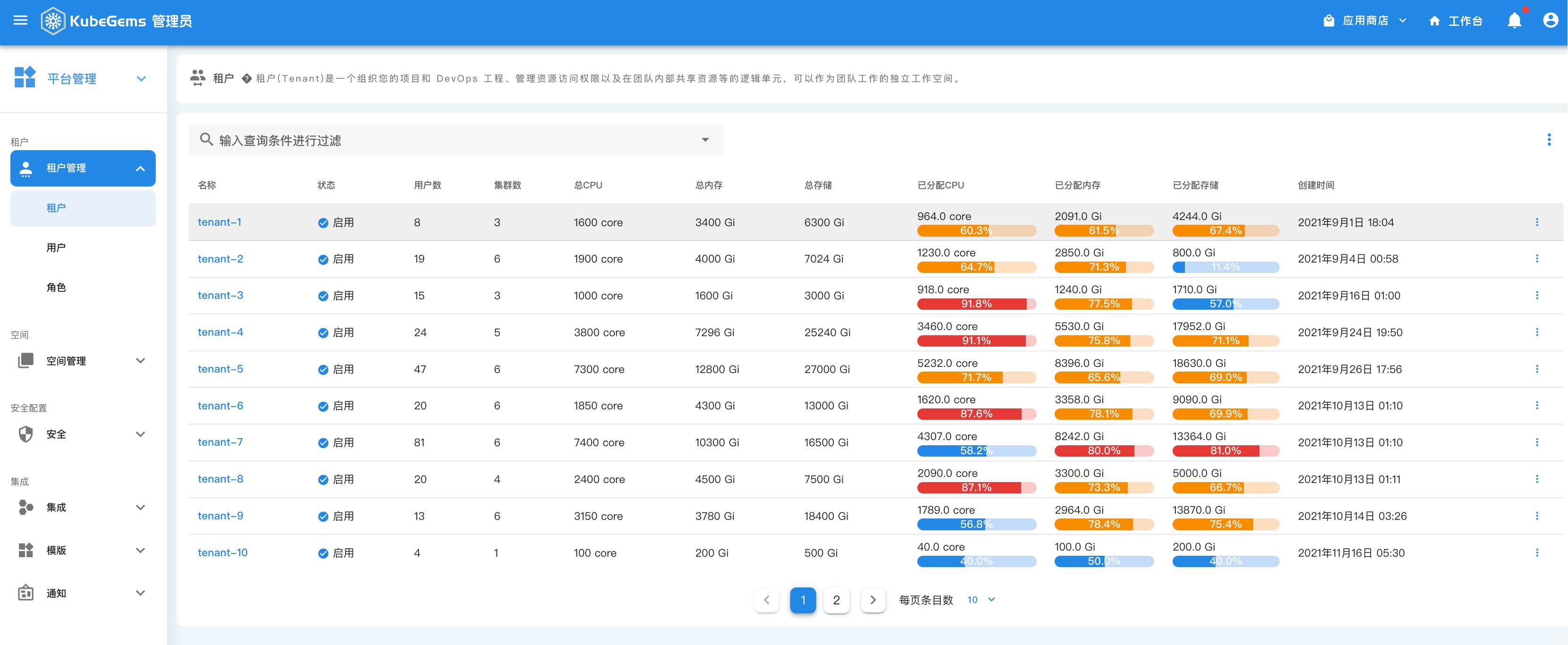Screen dimensions: 1568x645
Task: Click the previous page arrow
Action: point(766,600)
